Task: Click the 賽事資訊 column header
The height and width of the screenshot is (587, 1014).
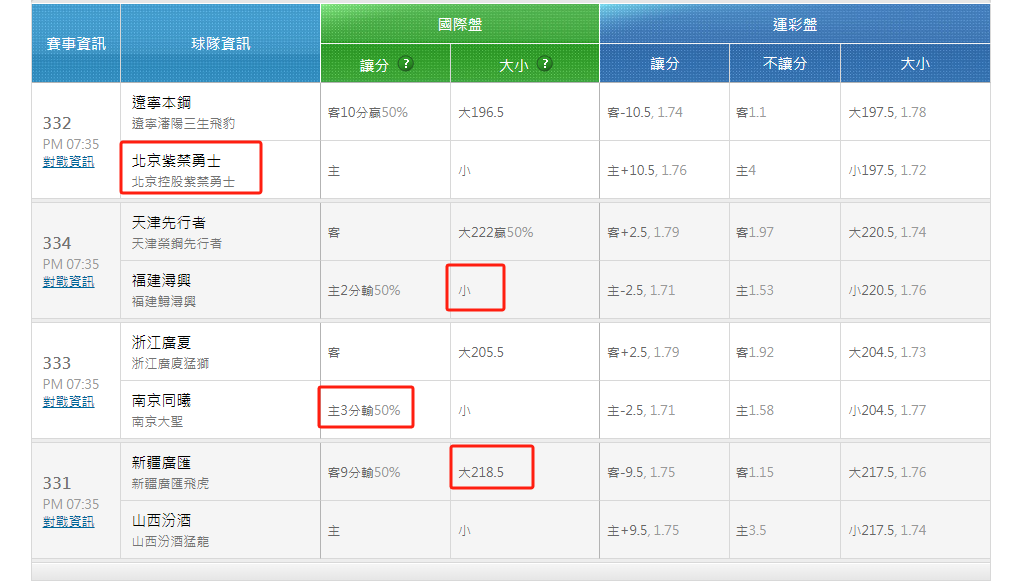Action: 76,43
